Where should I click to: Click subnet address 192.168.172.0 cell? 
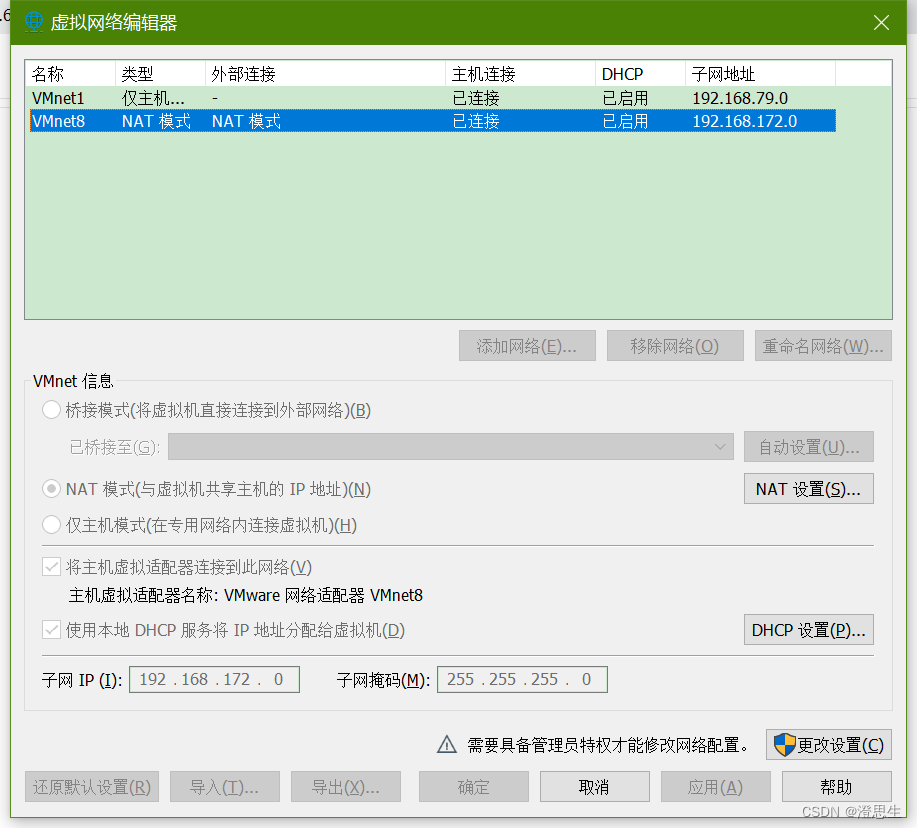coord(744,121)
